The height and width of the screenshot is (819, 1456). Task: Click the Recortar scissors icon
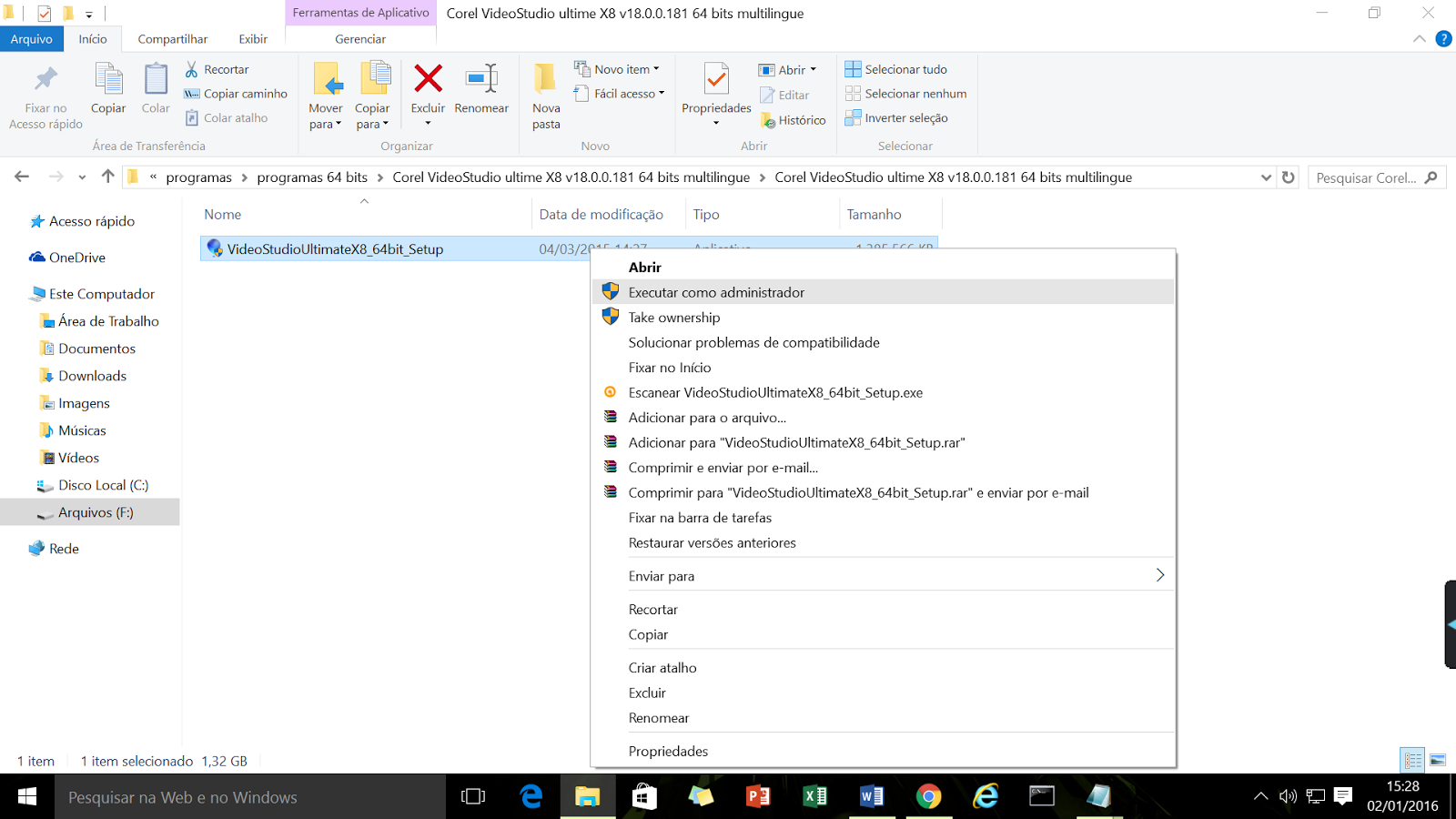(191, 68)
